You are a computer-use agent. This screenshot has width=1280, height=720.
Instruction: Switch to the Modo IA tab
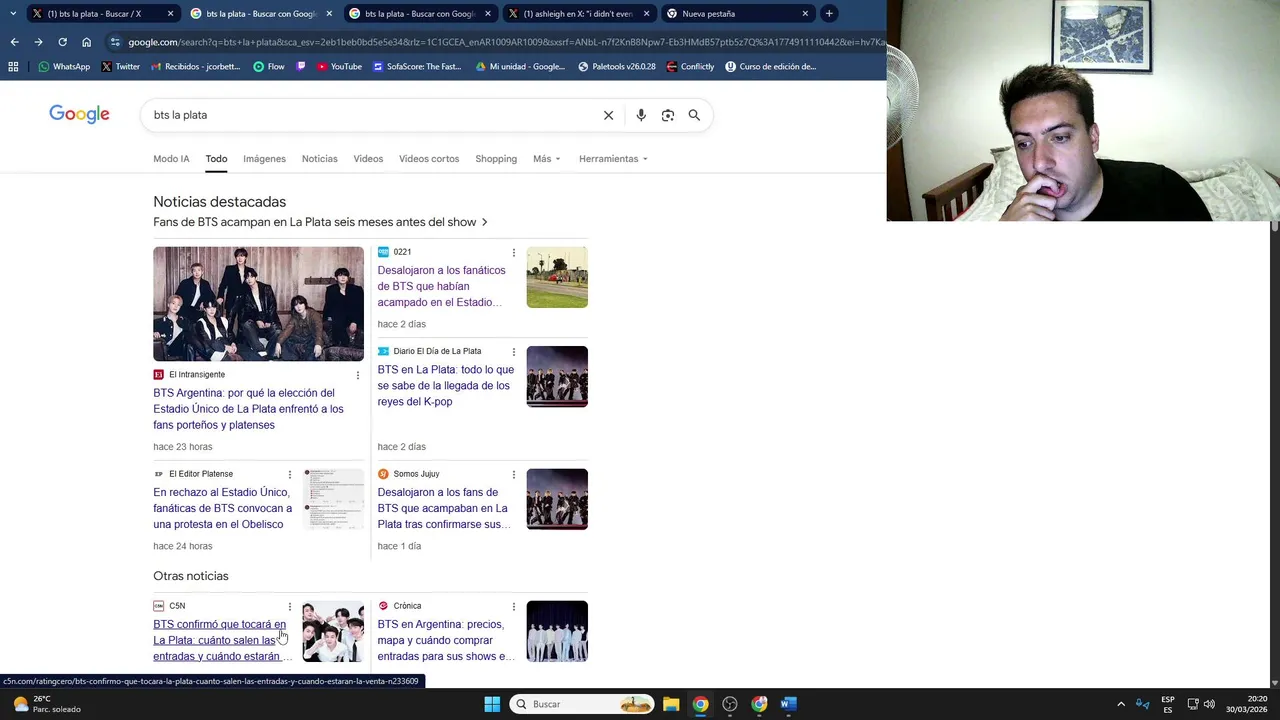point(171,159)
